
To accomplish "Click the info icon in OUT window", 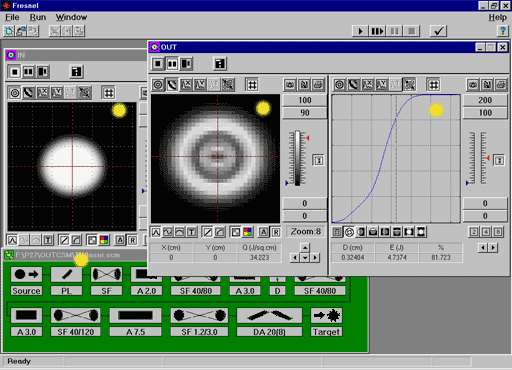I will [x=220, y=63].
